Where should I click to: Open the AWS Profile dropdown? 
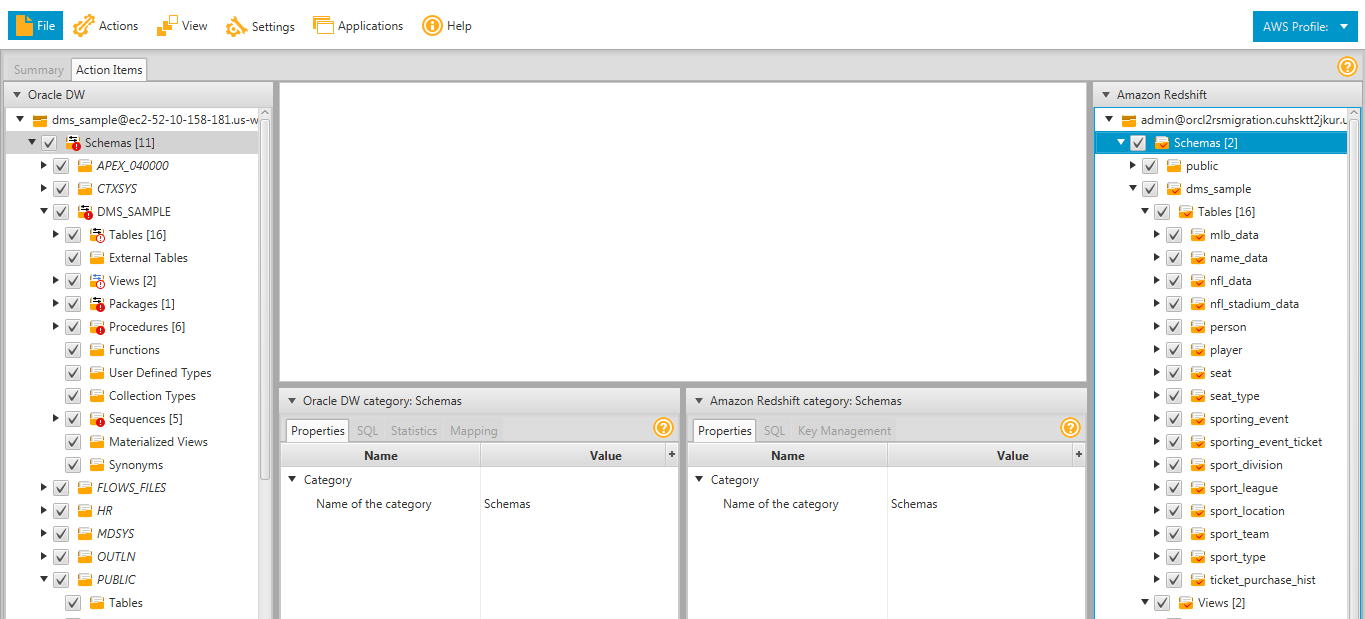[x=1305, y=27]
